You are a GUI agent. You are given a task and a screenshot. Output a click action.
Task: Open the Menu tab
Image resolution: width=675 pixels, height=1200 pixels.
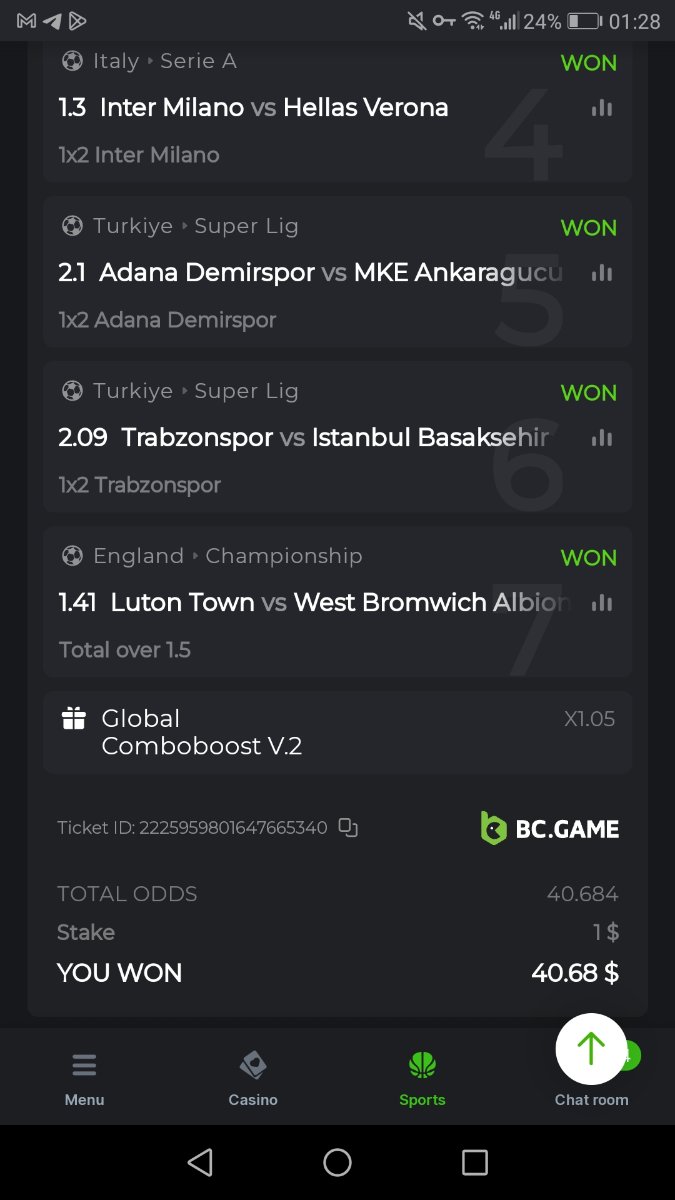(84, 1079)
